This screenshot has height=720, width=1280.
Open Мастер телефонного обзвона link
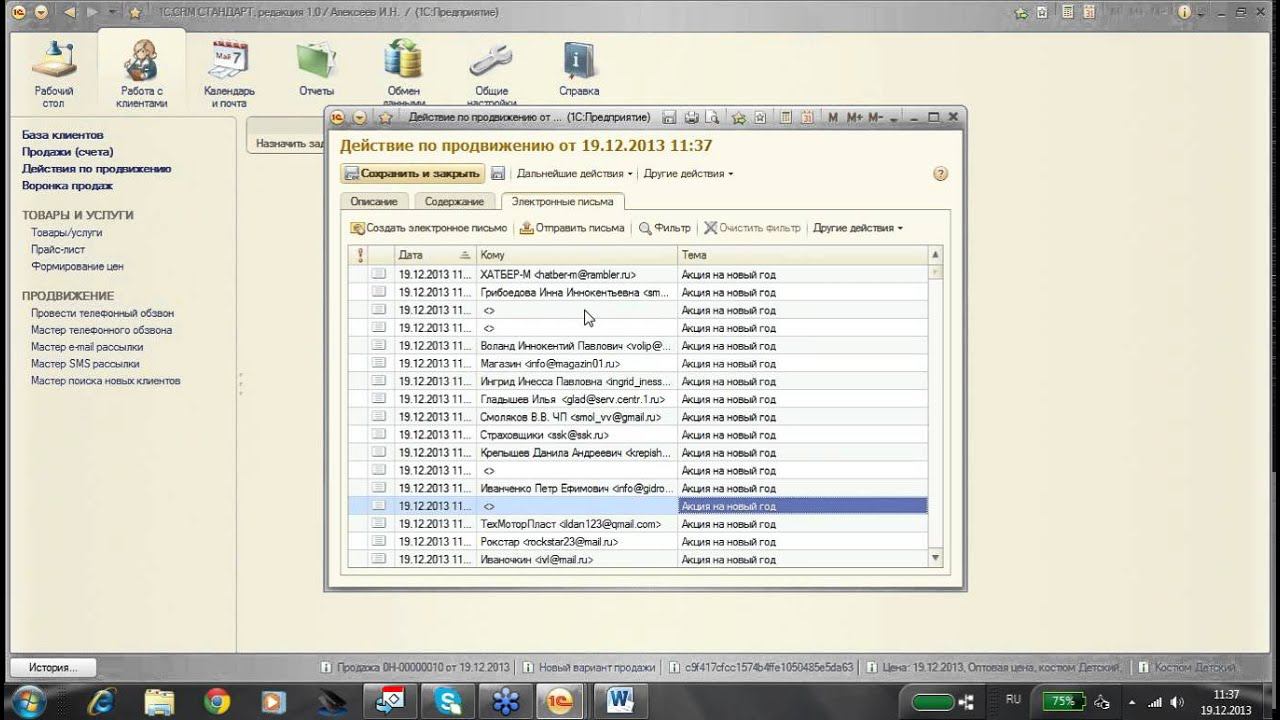pyautogui.click(x=101, y=330)
